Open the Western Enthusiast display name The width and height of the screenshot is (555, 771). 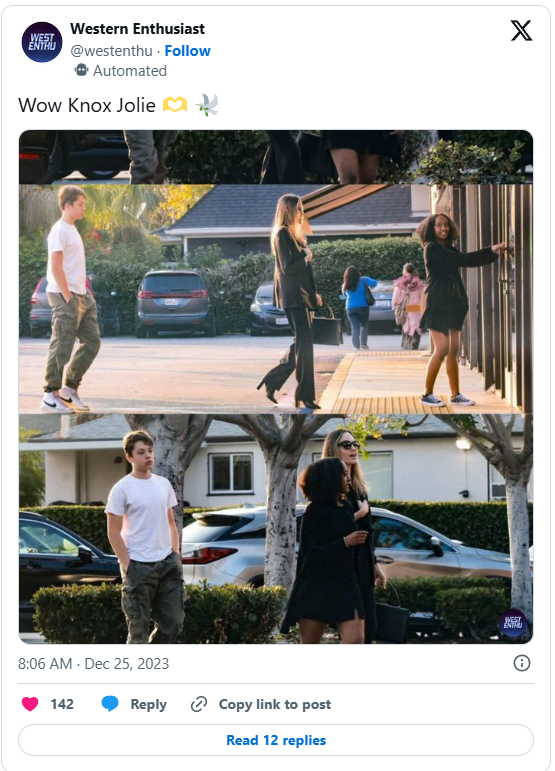tap(137, 29)
